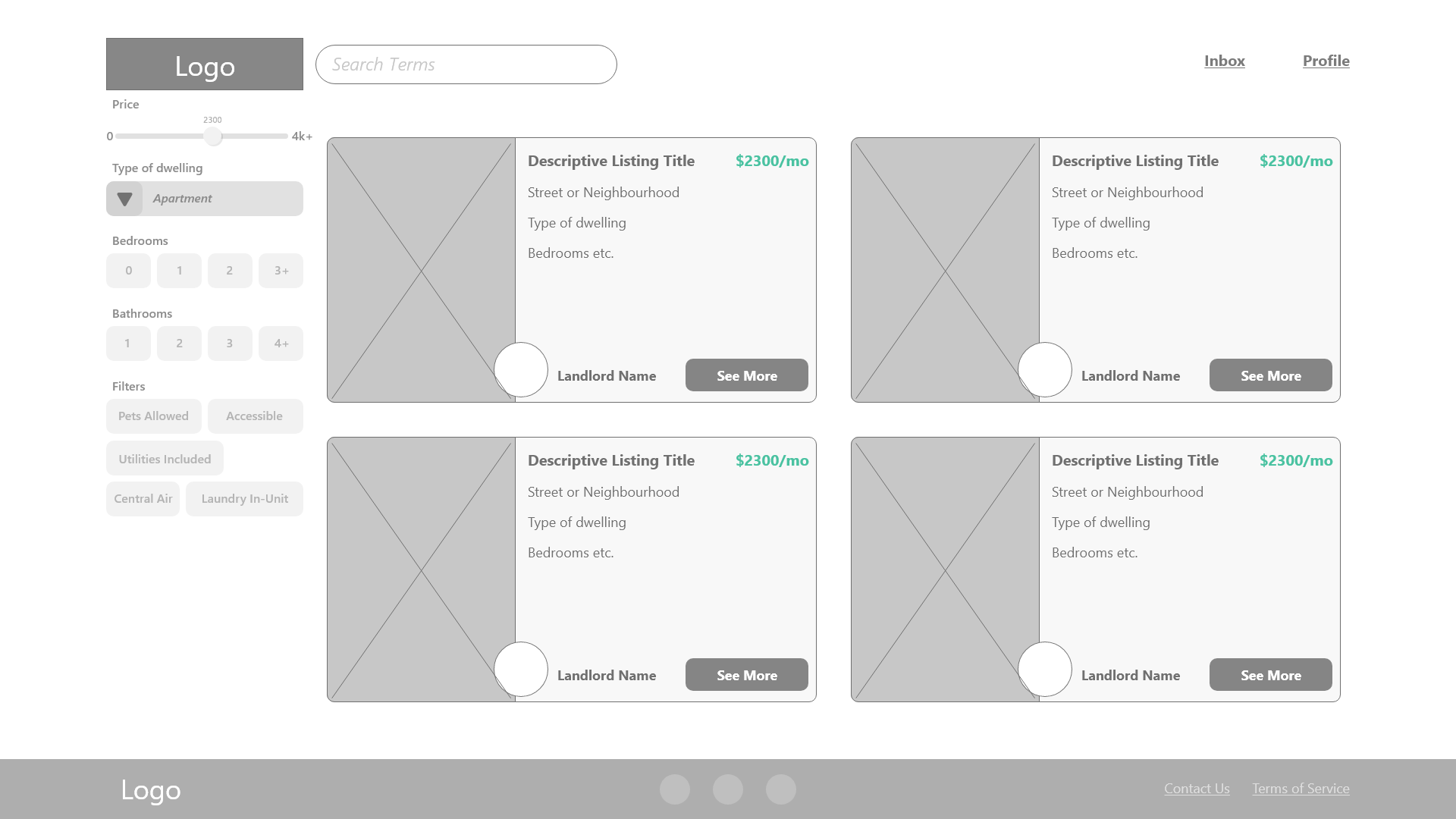1456x819 pixels.
Task: Click the middle social circle in footer
Action: tap(727, 789)
